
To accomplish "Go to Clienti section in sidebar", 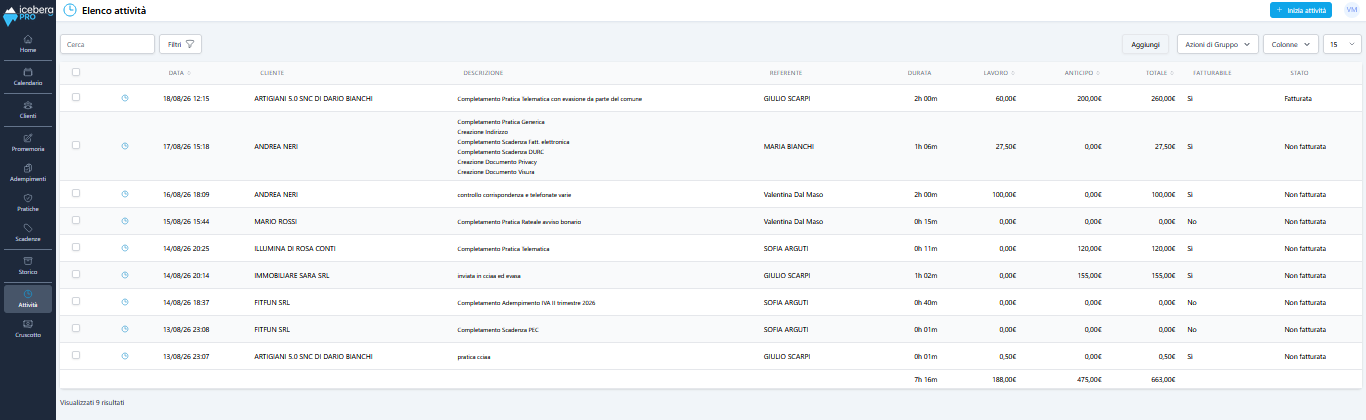I will (x=27, y=109).
